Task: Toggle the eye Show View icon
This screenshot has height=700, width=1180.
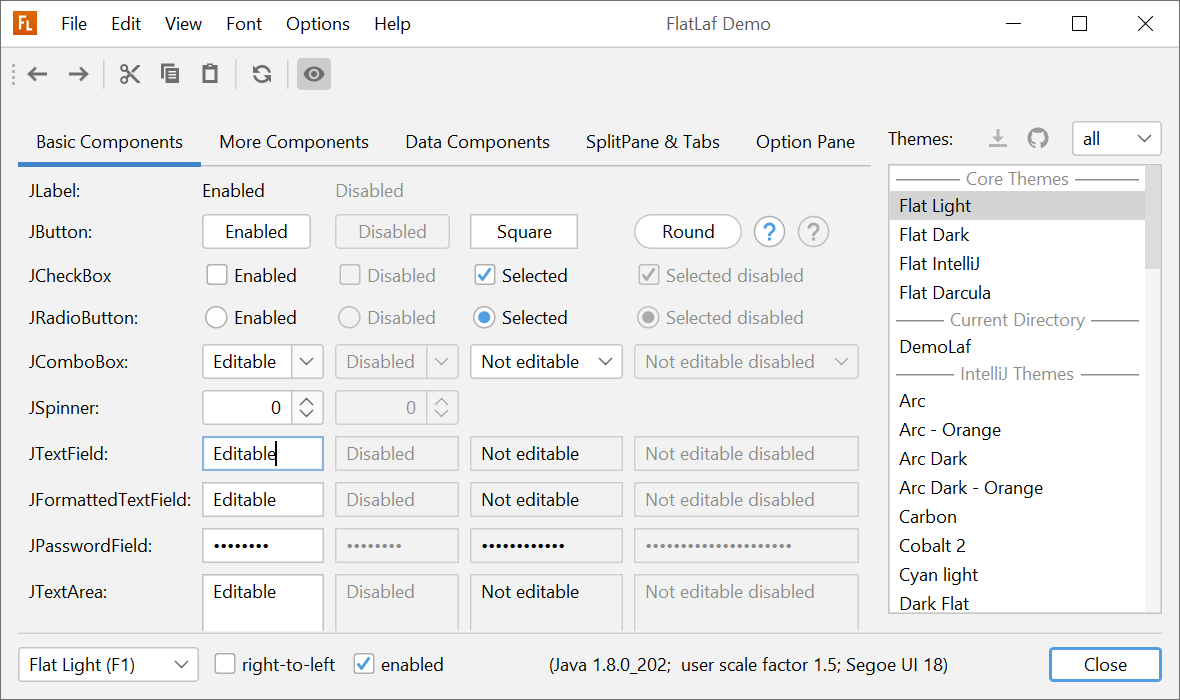Action: click(x=314, y=74)
